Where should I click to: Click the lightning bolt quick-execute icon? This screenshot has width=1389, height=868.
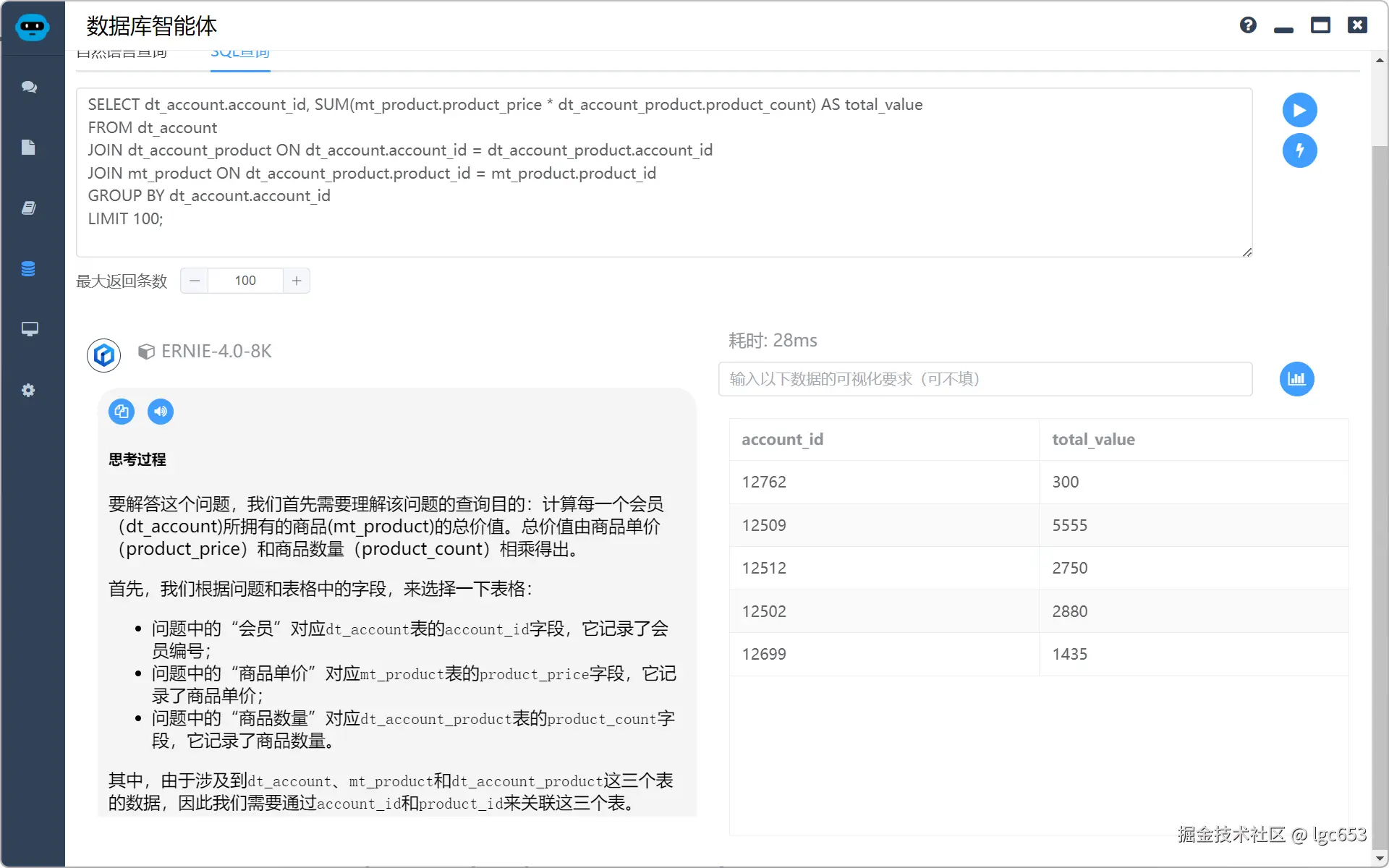(1299, 150)
